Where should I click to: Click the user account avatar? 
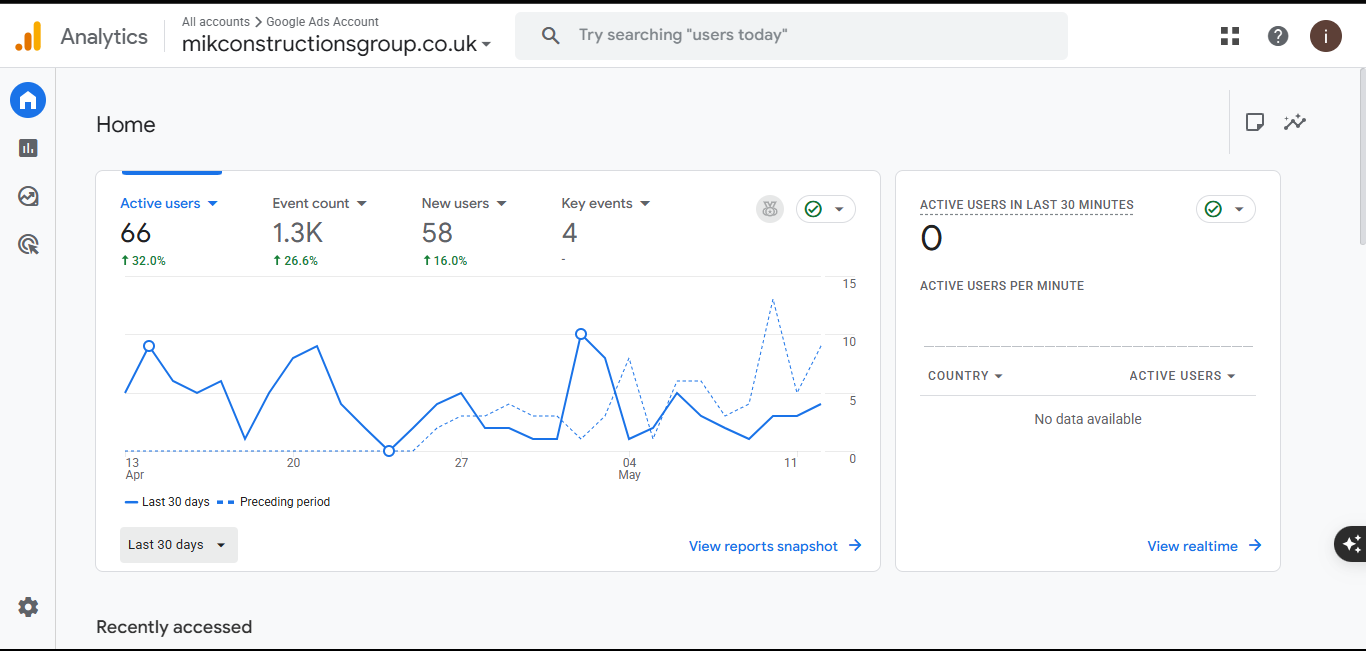(1326, 36)
